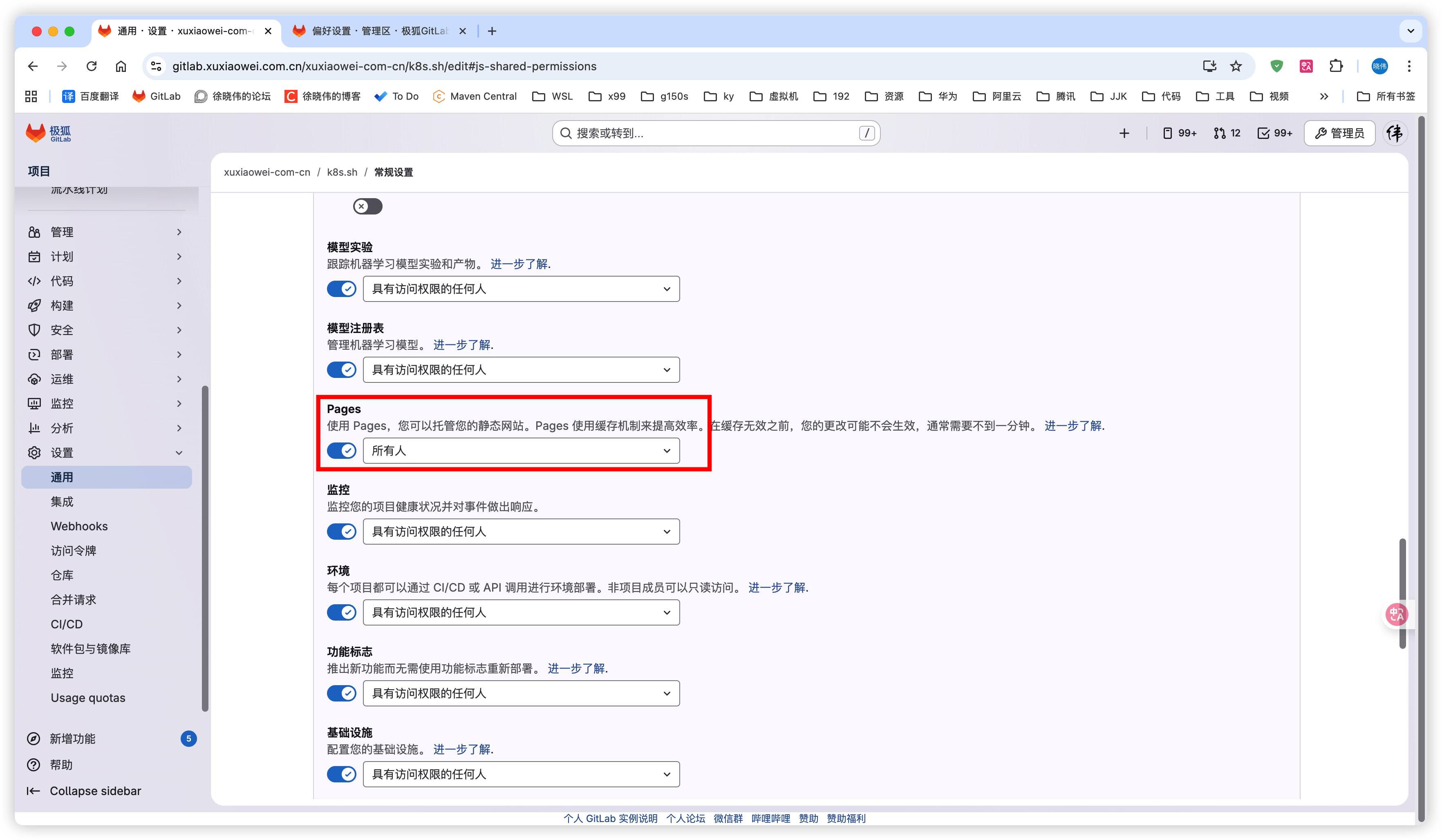Open Pages access level dropdown 所有人
The height and width of the screenshot is (840, 1442).
(x=521, y=451)
